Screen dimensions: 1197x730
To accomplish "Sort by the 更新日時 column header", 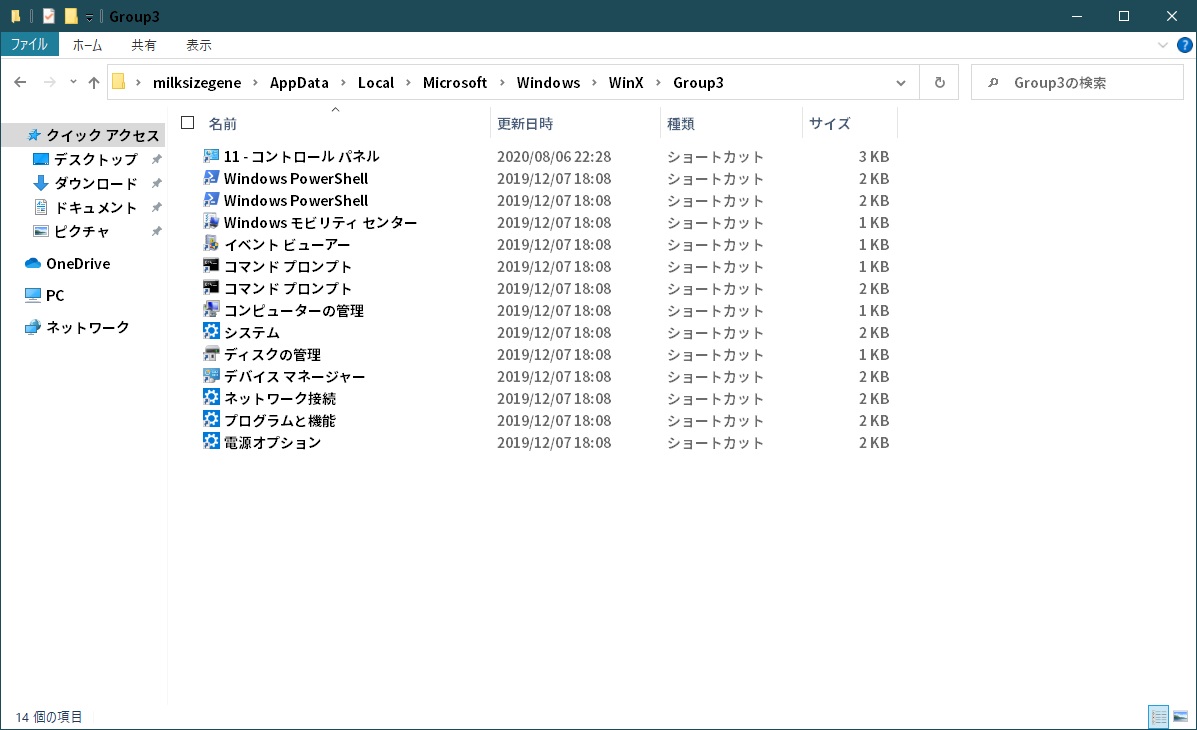I will (x=525, y=124).
